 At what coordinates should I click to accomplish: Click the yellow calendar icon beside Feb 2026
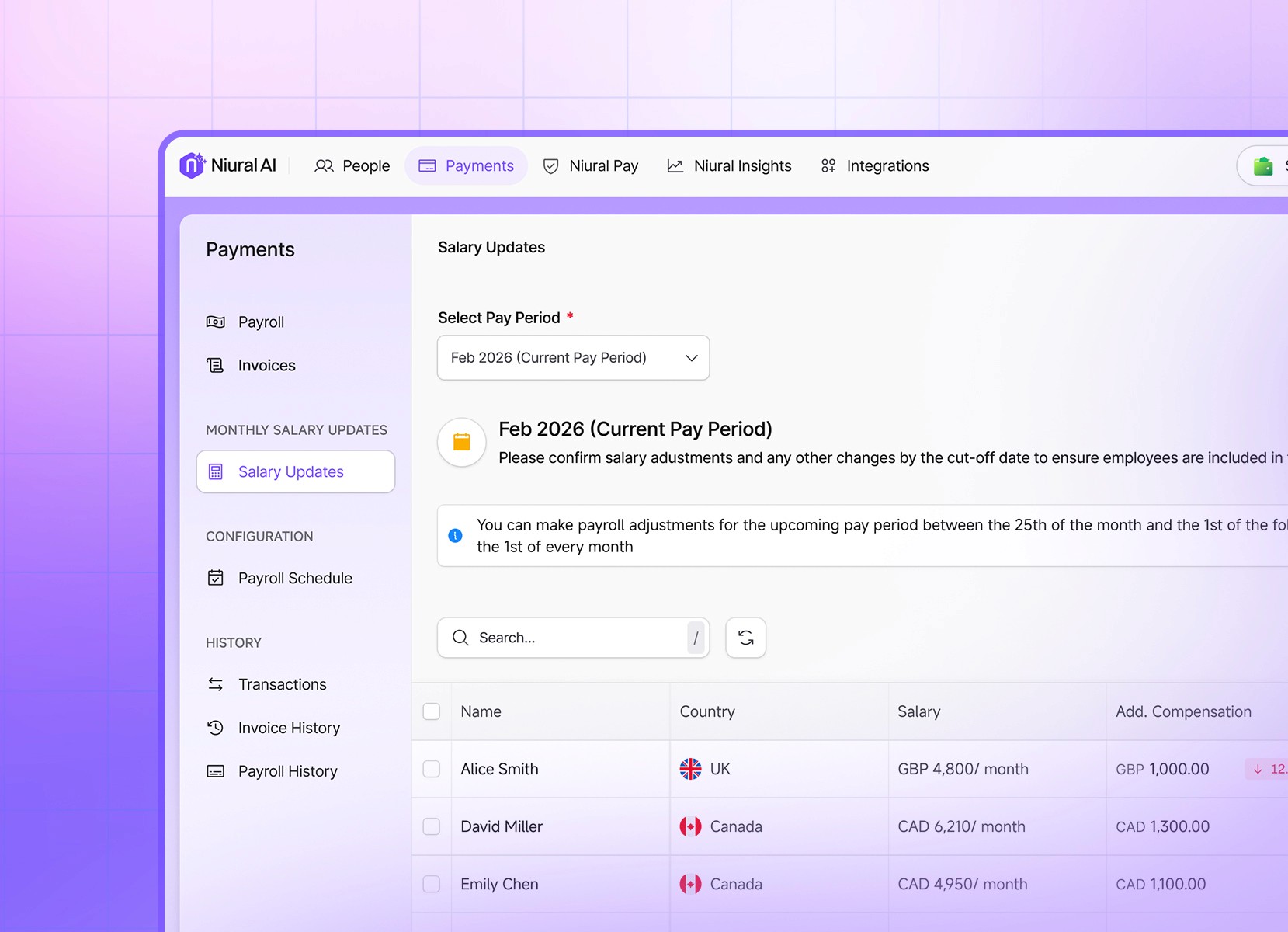pos(462,442)
